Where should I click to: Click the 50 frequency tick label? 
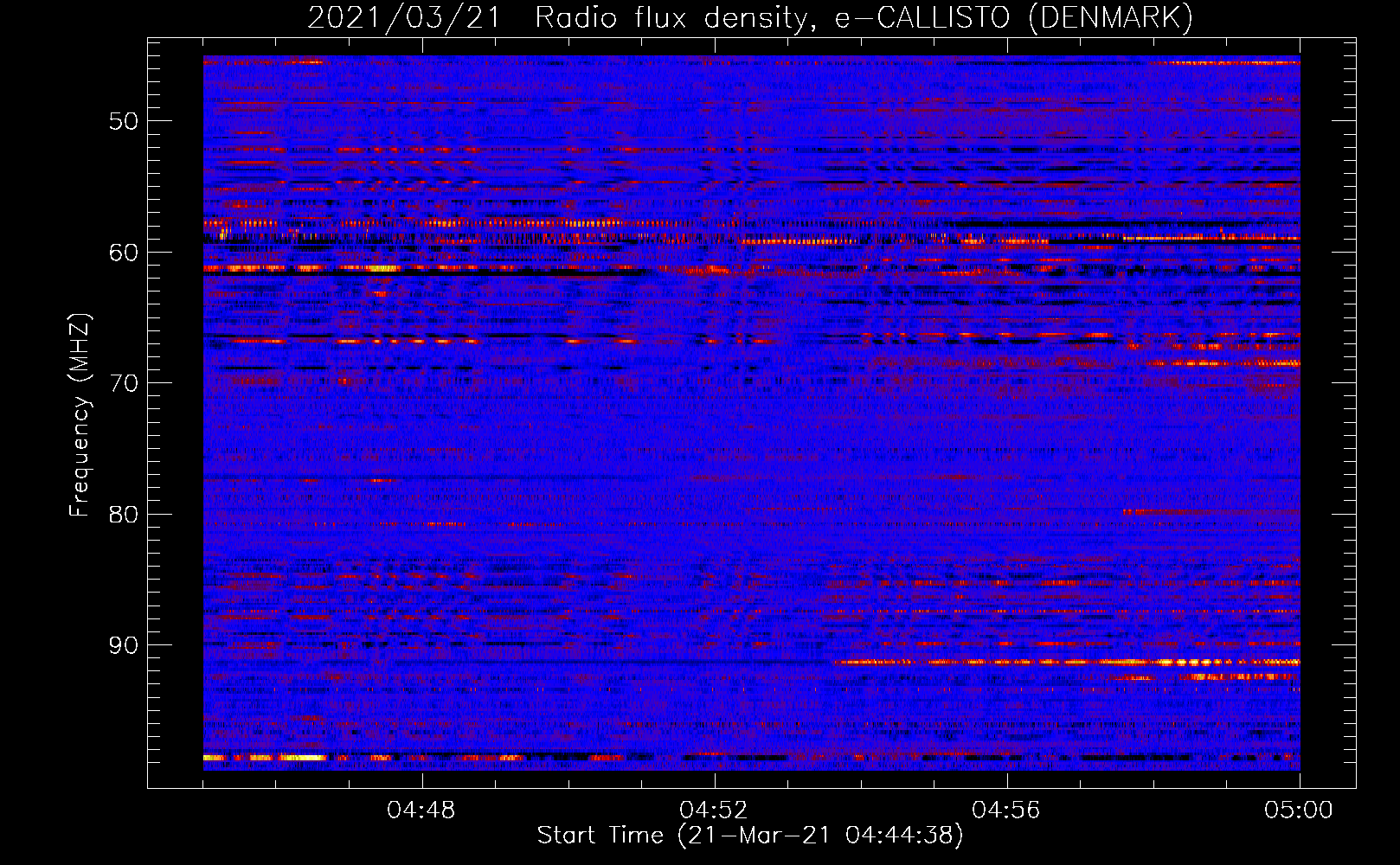(x=124, y=121)
